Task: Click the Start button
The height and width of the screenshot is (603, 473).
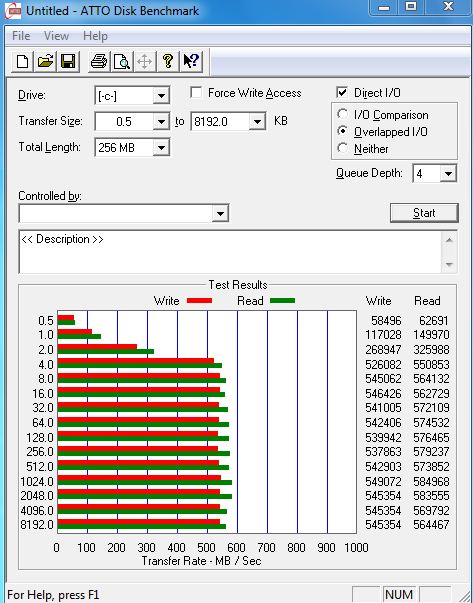Action: pos(424,213)
